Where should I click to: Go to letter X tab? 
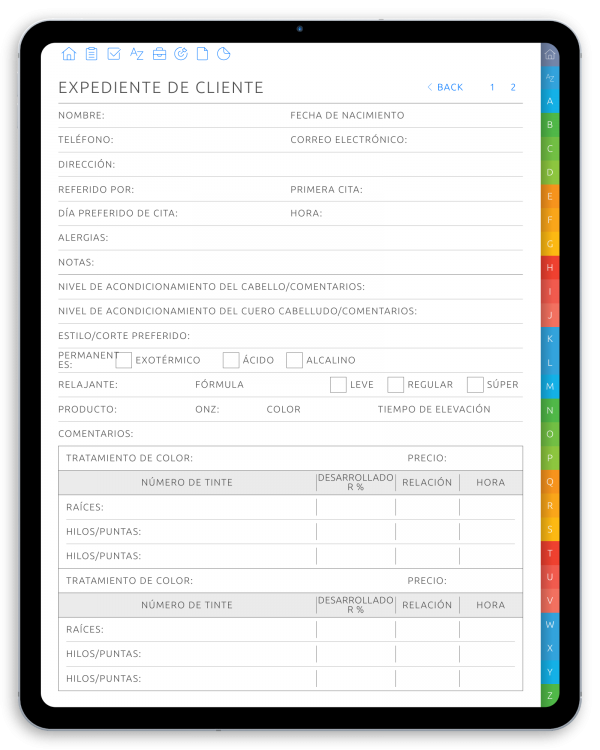(x=550, y=648)
